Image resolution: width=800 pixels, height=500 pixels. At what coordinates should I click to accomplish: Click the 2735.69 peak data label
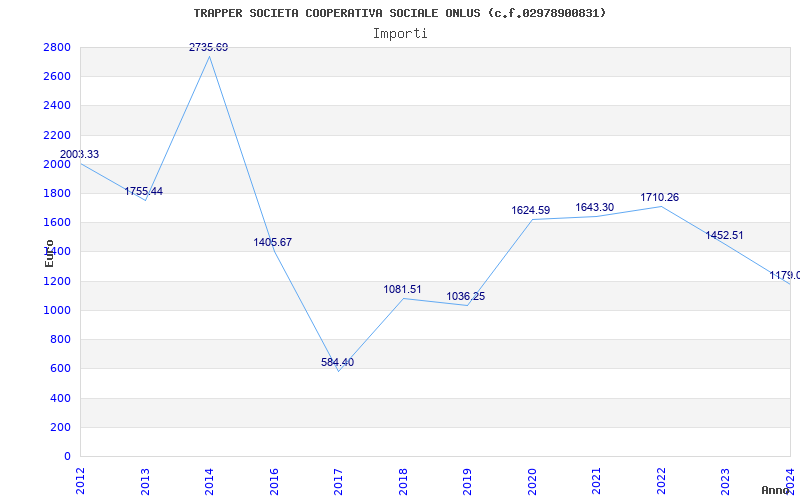209,47
